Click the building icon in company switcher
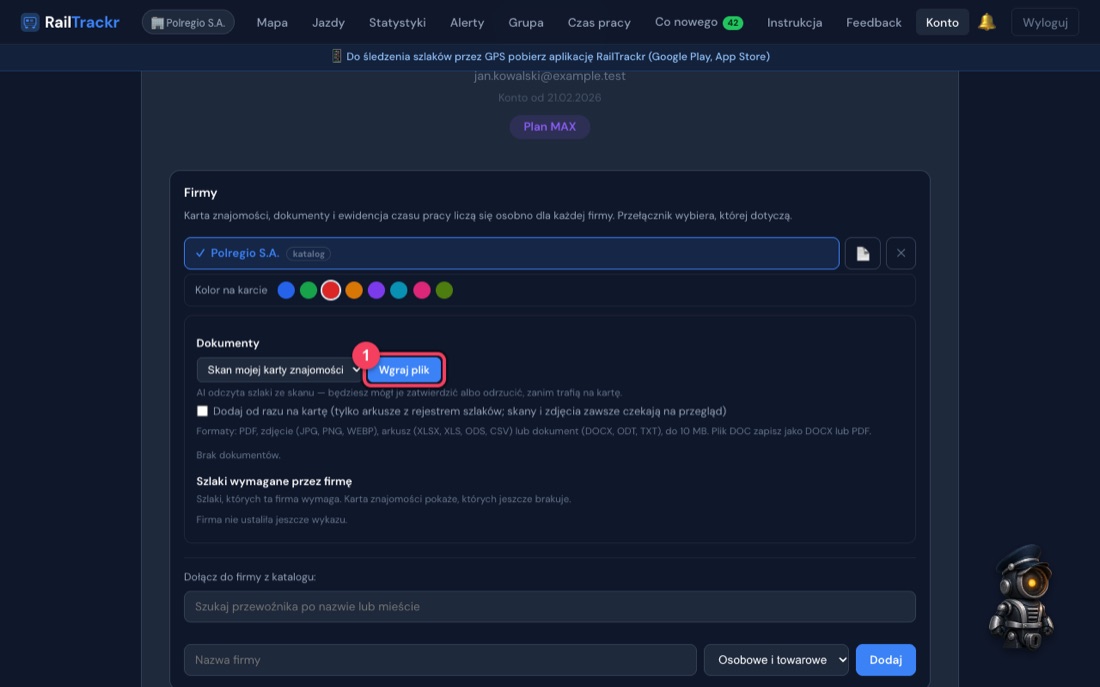This screenshot has width=1100, height=687. 157,23
